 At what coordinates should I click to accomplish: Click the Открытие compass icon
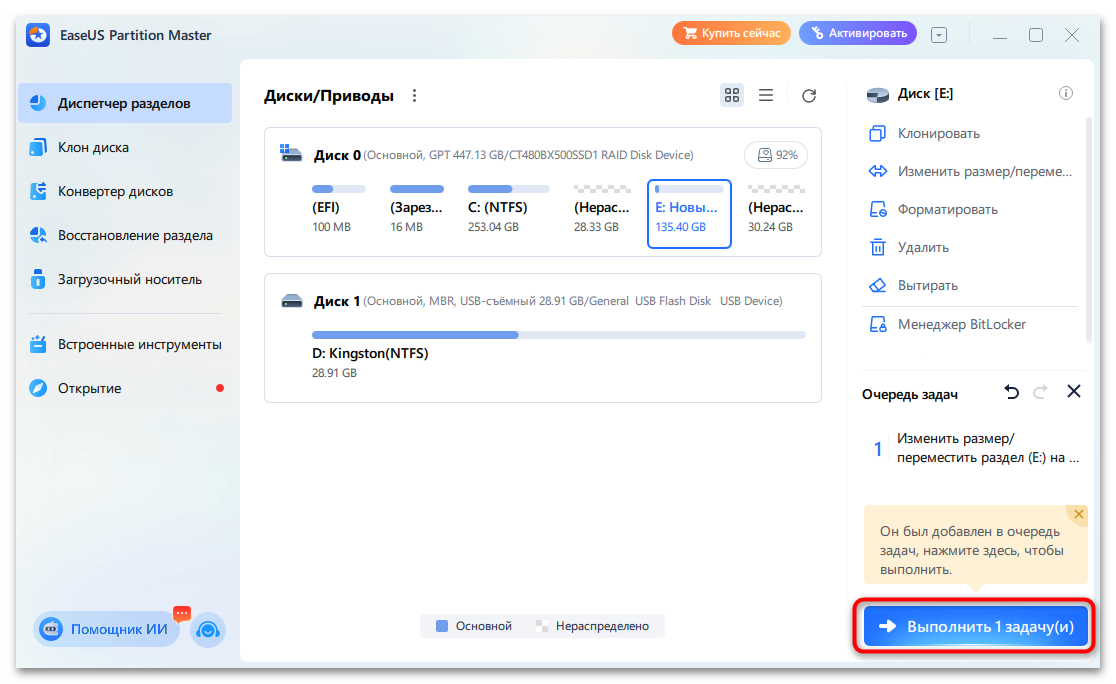point(38,388)
